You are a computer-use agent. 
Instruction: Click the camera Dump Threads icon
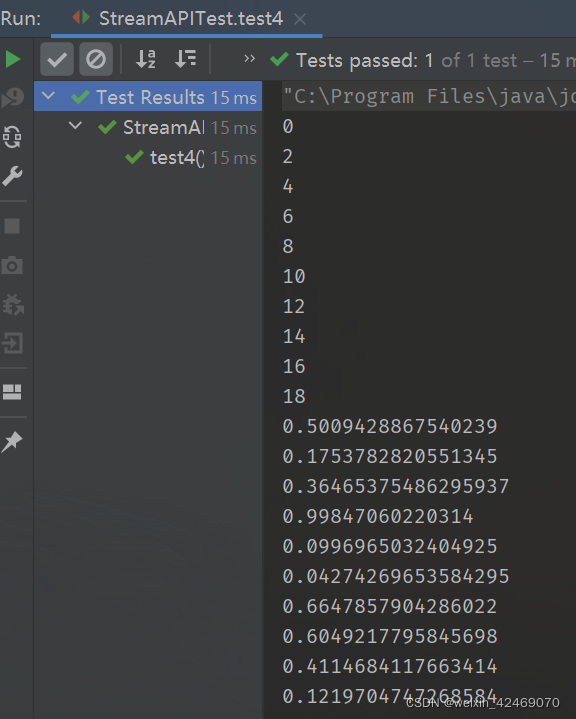tap(12, 265)
